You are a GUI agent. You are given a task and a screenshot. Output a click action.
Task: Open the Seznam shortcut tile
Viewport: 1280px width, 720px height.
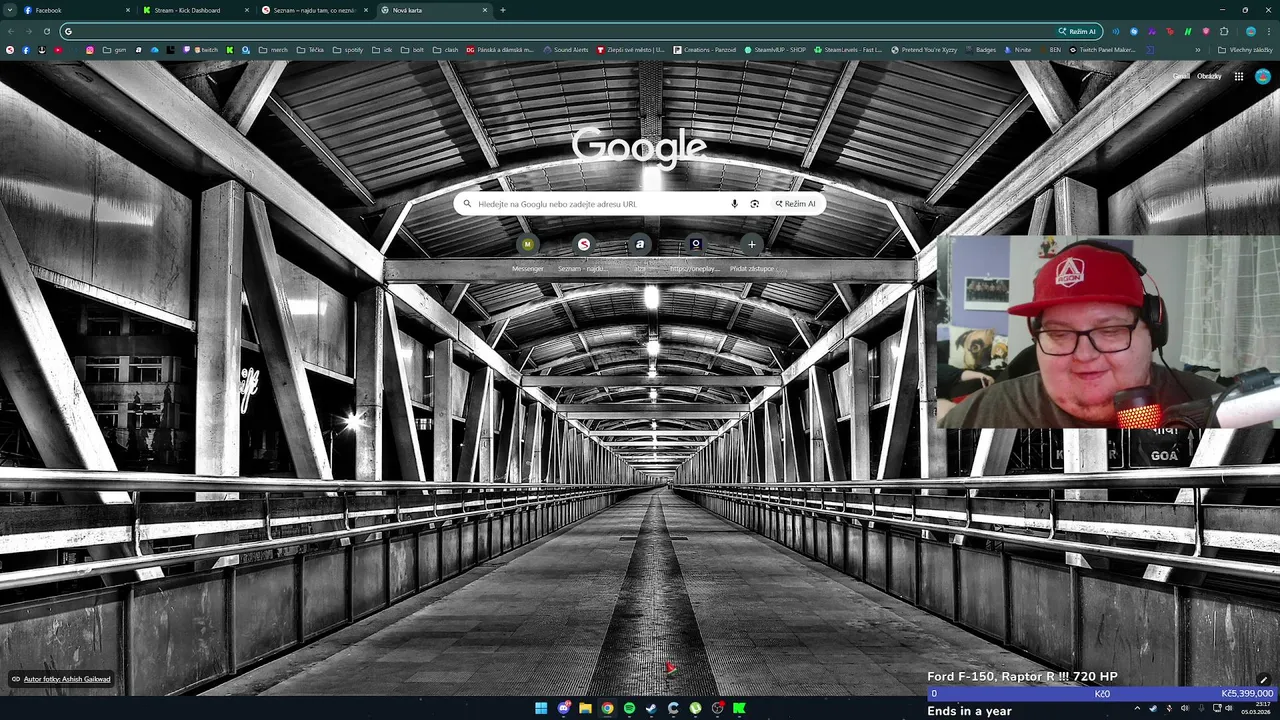point(584,252)
